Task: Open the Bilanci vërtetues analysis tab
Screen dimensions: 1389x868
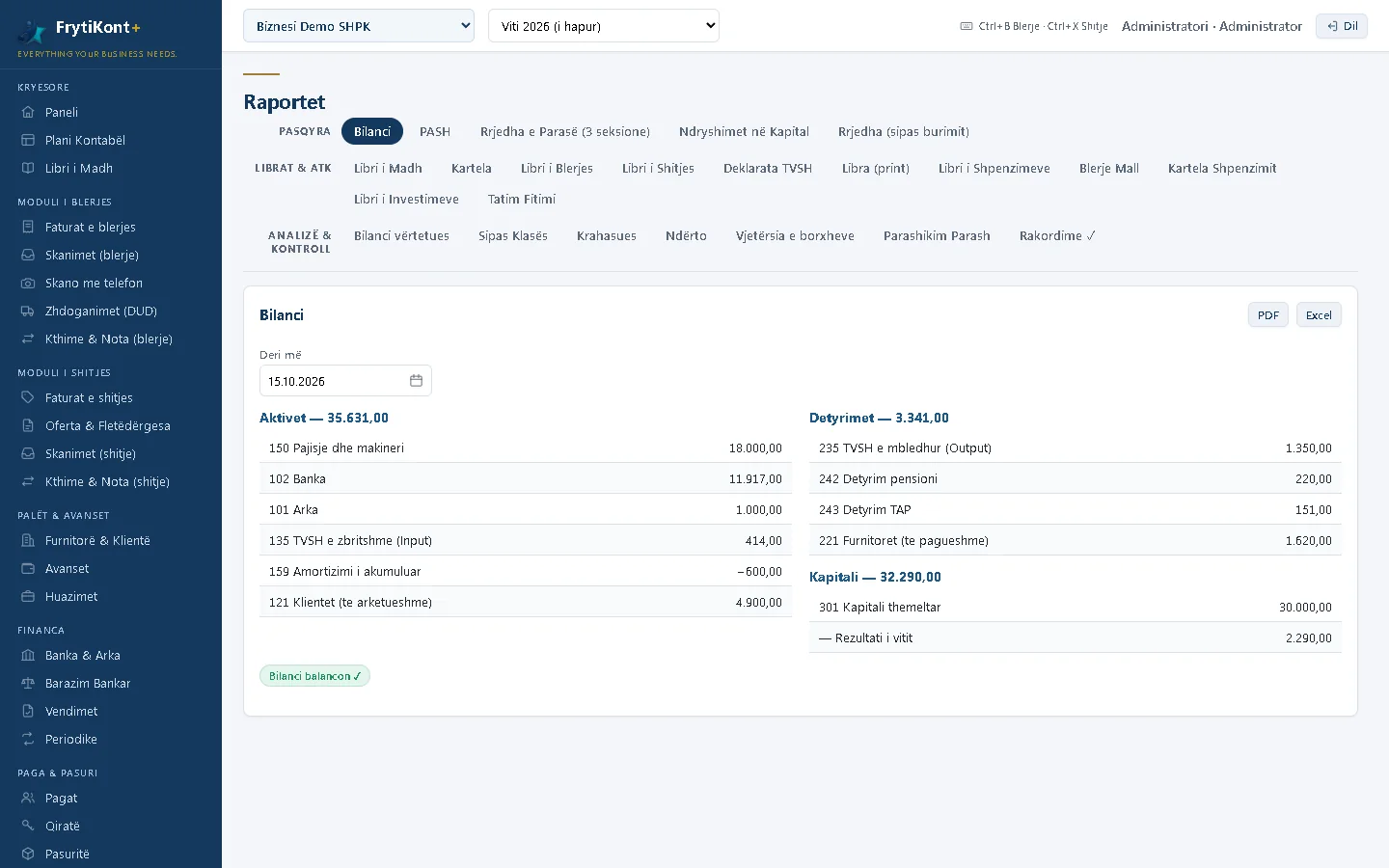Action: [x=401, y=235]
